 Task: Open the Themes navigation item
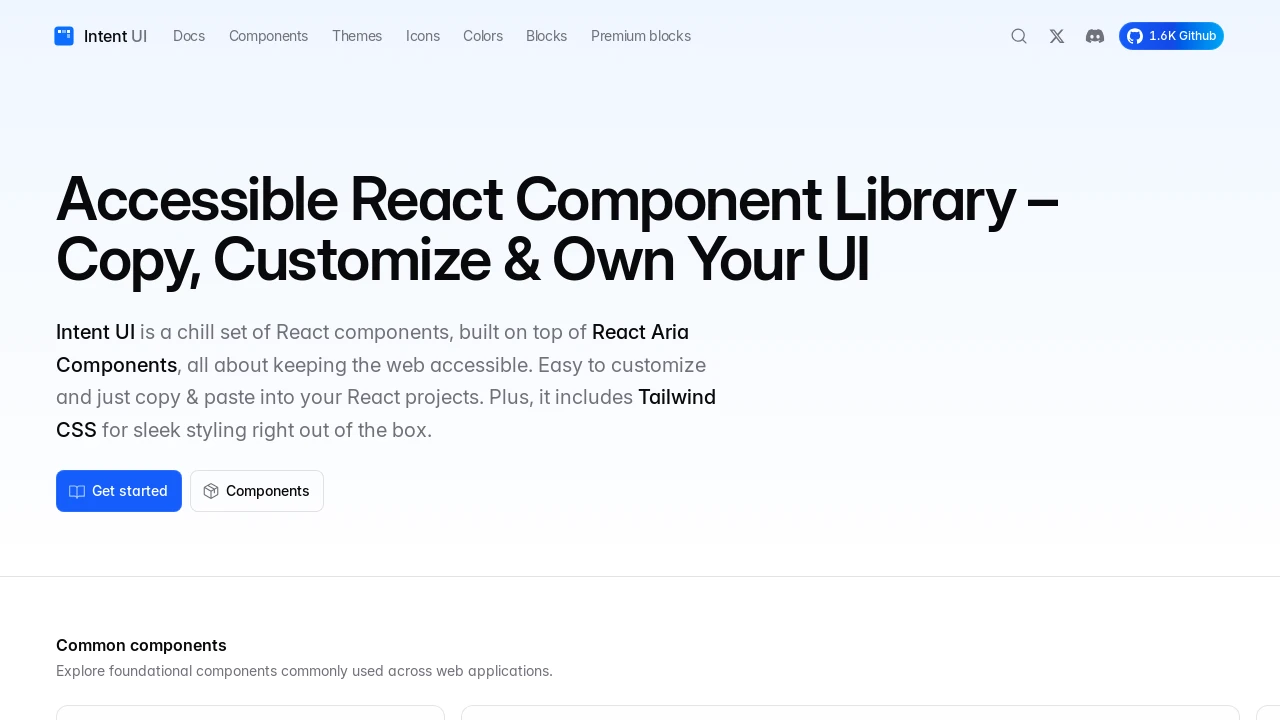tap(357, 36)
